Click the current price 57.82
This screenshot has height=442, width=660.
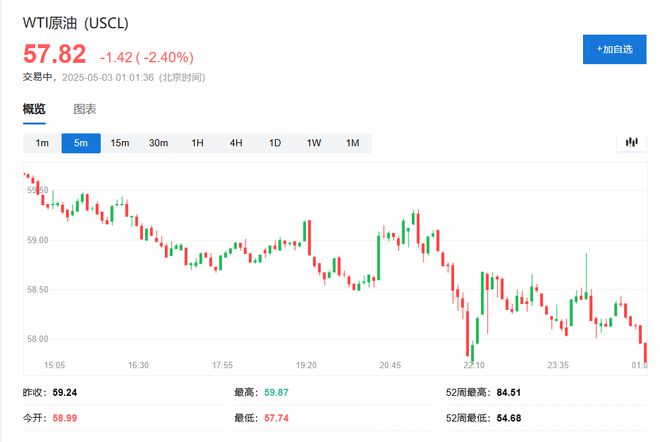click(x=54, y=55)
